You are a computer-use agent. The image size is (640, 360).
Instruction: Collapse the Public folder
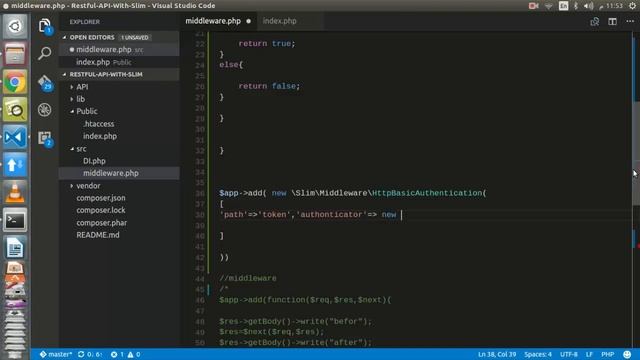click(x=87, y=111)
